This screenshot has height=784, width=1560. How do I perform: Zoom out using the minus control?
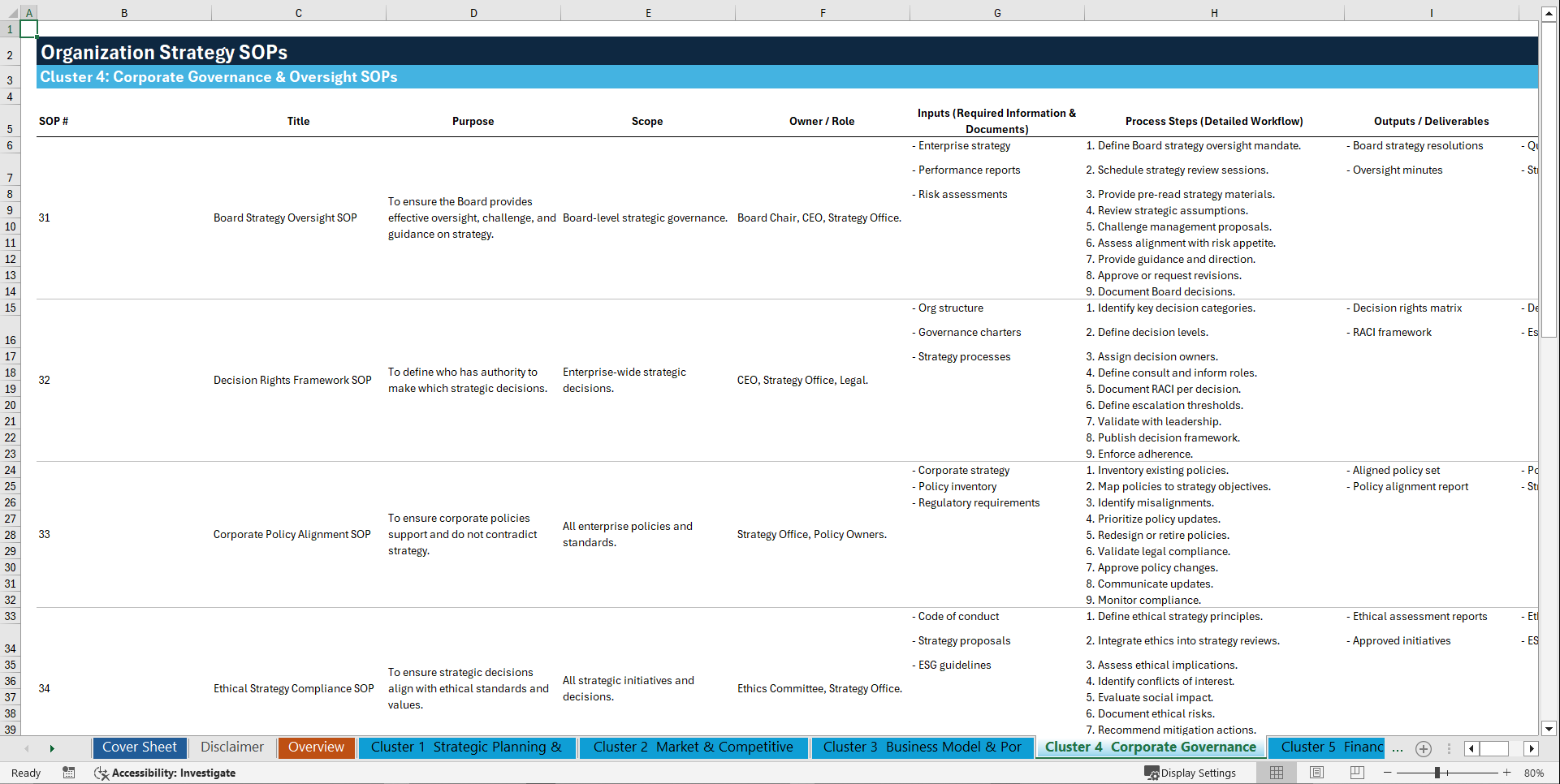pos(1387,773)
